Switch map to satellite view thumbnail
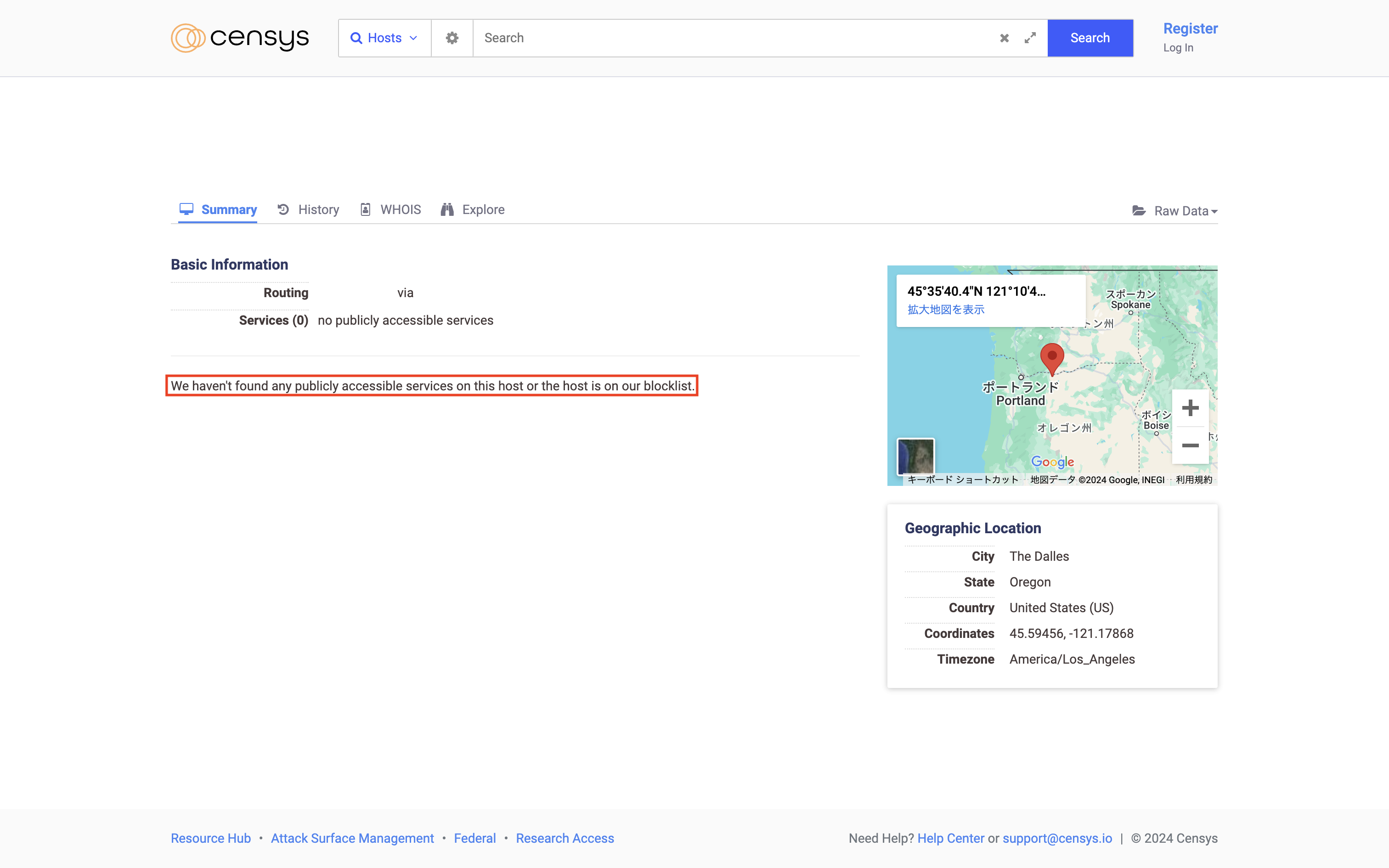Image resolution: width=1389 pixels, height=868 pixels. (915, 457)
